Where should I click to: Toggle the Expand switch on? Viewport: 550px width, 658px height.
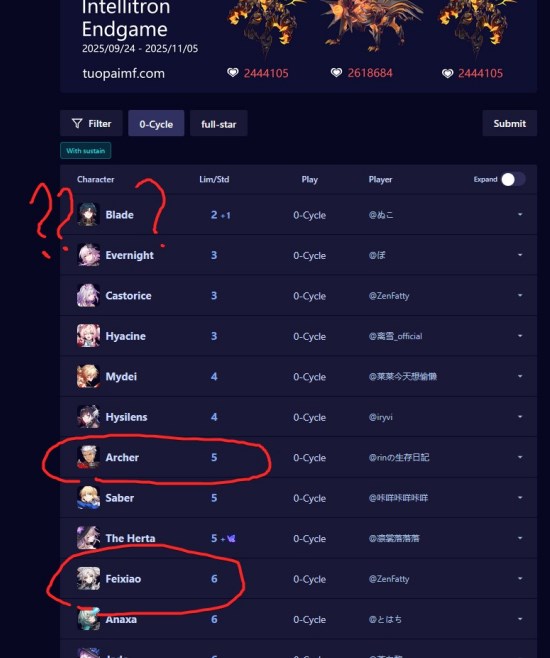click(513, 180)
